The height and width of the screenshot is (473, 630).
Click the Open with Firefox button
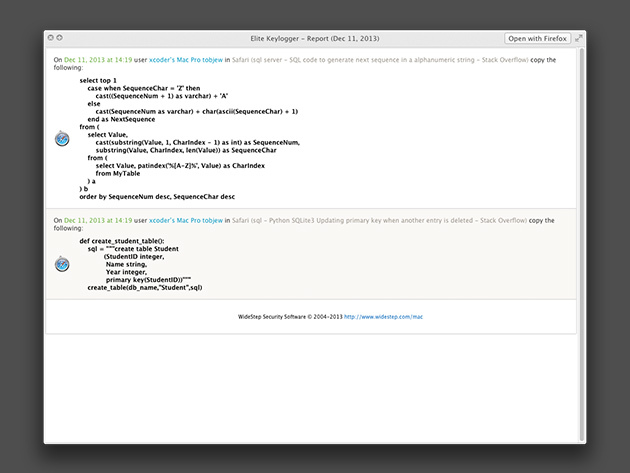[537, 38]
